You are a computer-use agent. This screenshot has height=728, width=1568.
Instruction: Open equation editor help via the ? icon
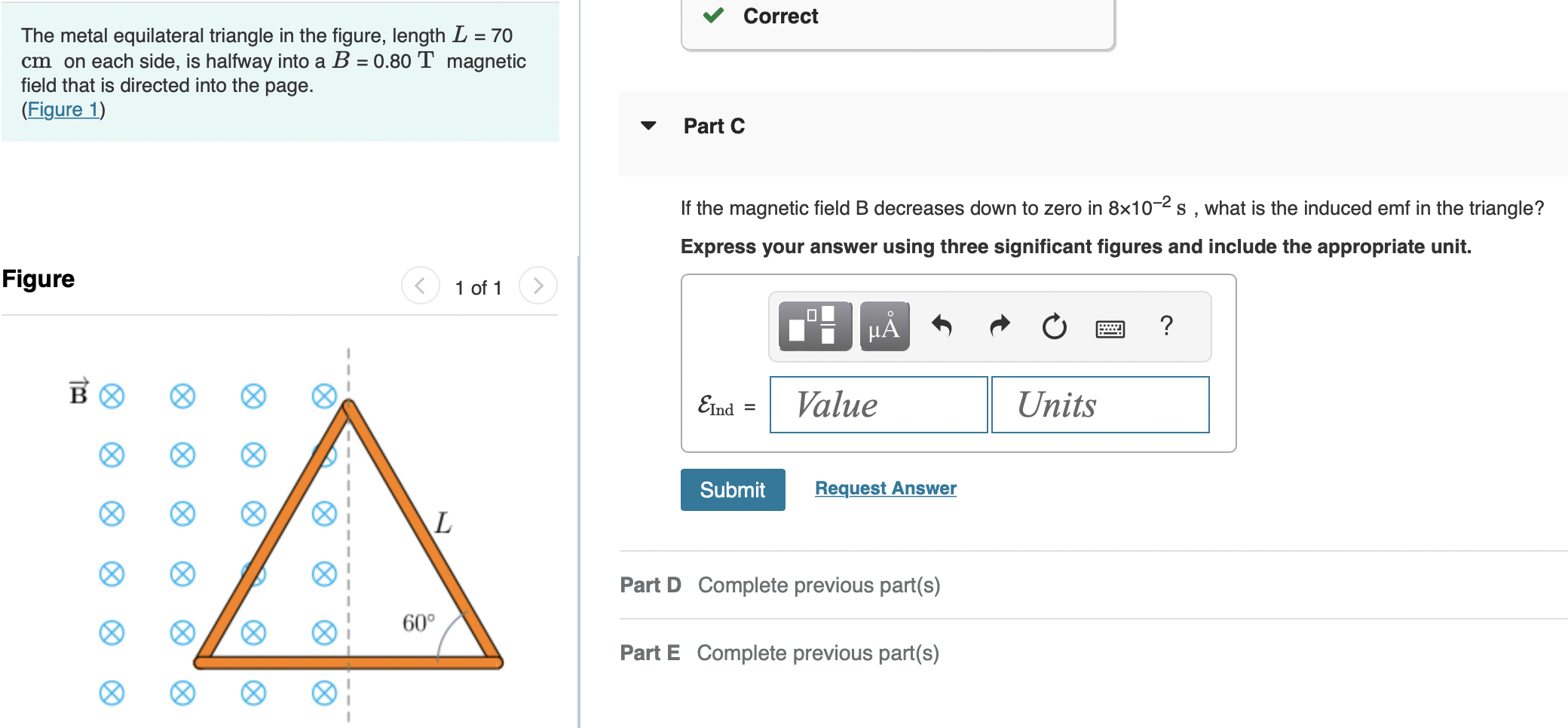[x=1167, y=326]
